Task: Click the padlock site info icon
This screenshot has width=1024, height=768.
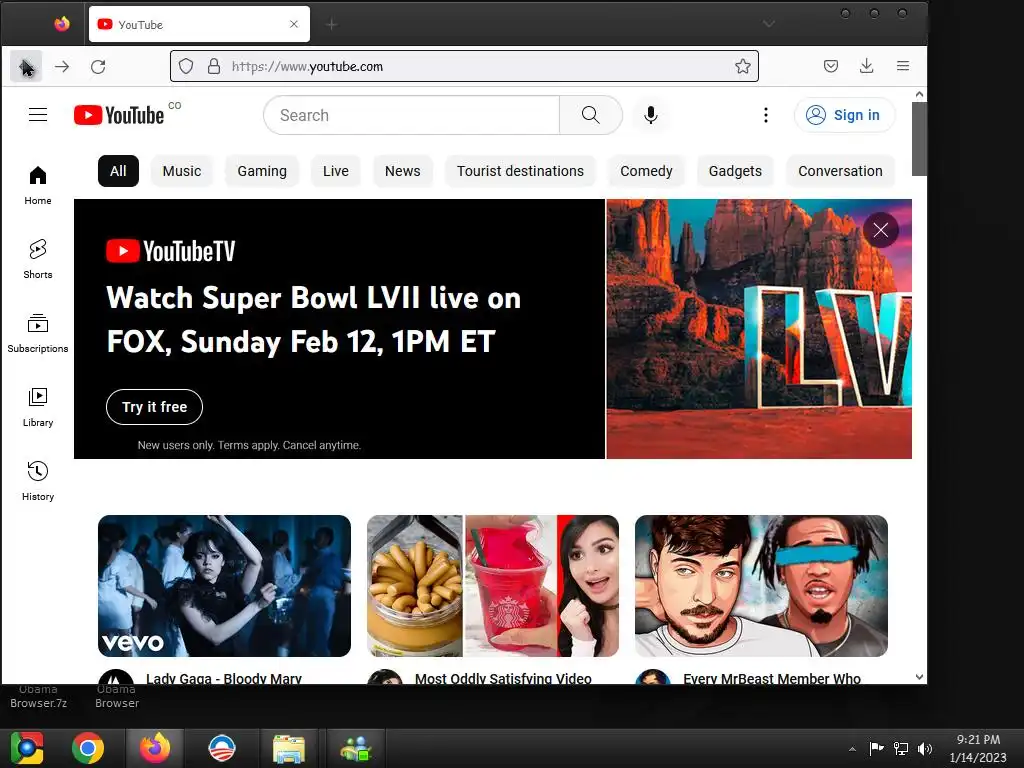Action: [x=214, y=66]
